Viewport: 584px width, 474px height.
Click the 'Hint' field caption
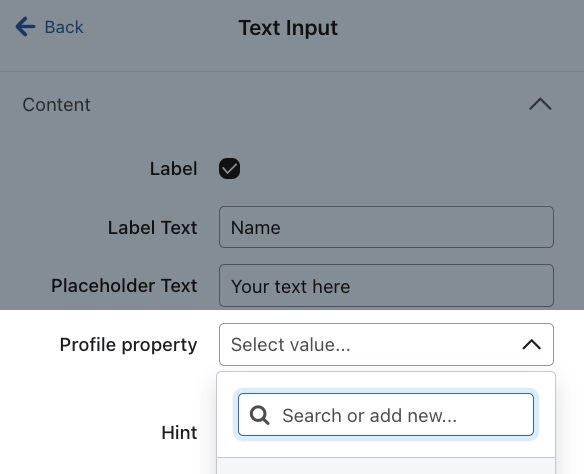point(179,433)
